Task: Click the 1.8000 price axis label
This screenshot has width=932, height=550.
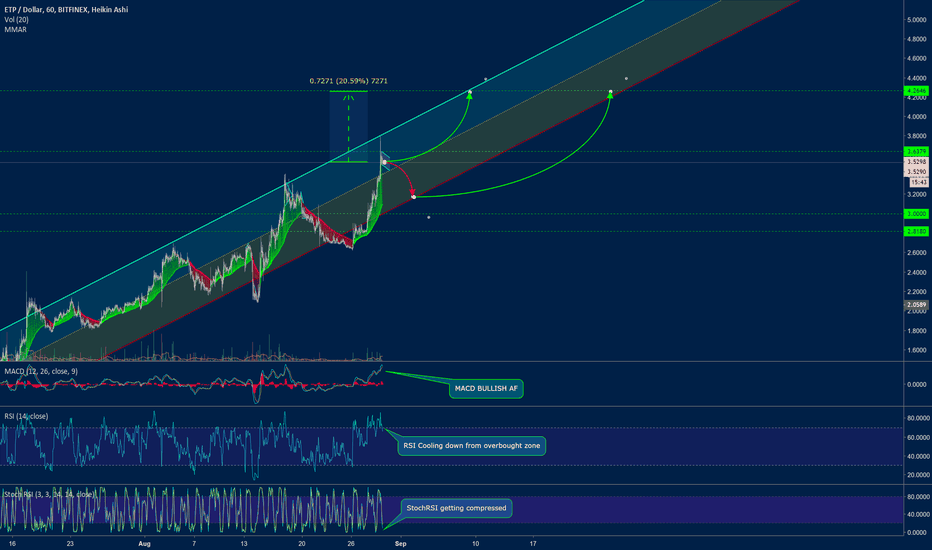Action: 917,331
